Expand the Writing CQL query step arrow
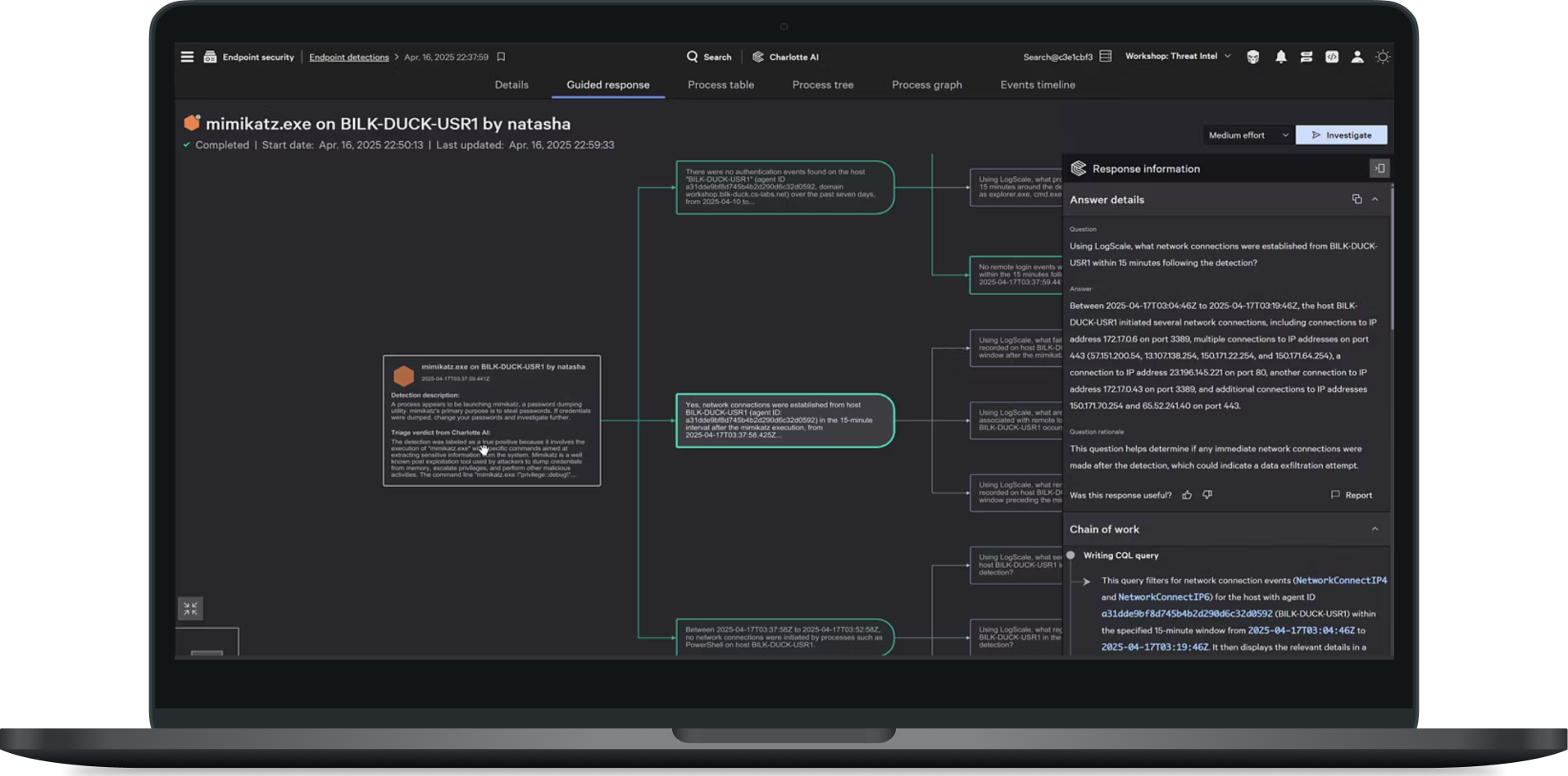This screenshot has width=1568, height=776. pyautogui.click(x=1086, y=581)
